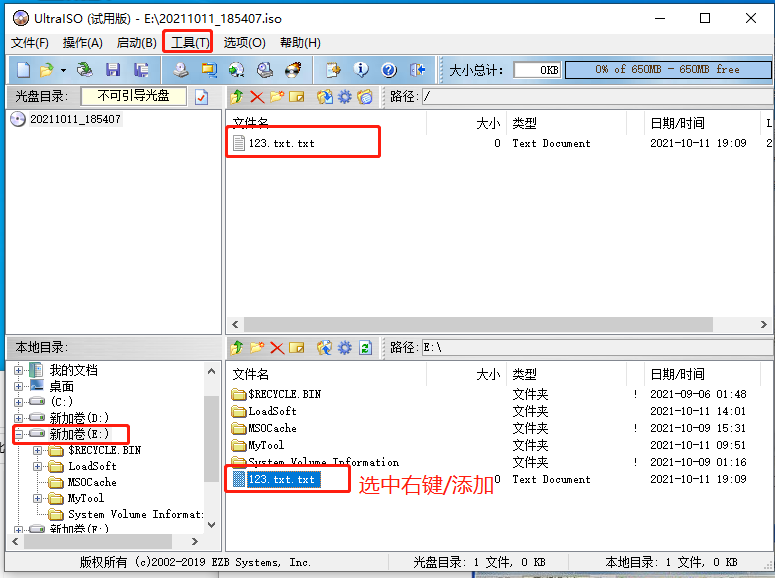Open the dropdown arrow next to Open icon
Viewport: 775px width, 578px height.
tap(63, 70)
